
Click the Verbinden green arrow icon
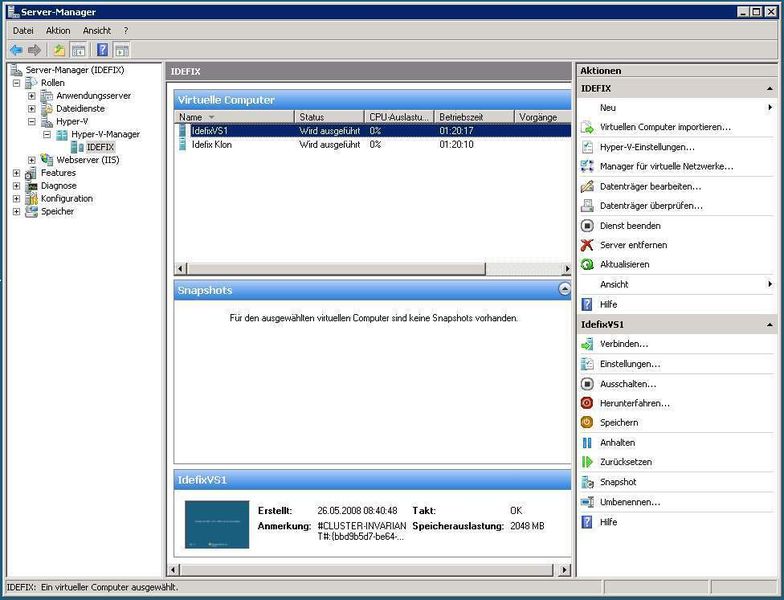[587, 344]
